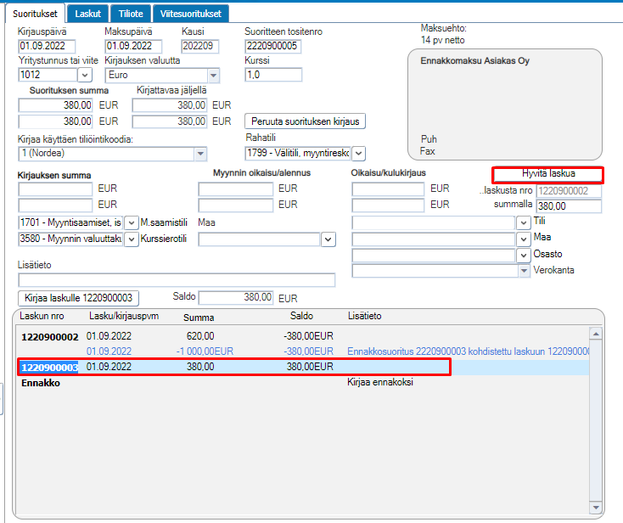Open the Yritystunnus tai viite dropdown
The image size is (623, 523).
85,75
